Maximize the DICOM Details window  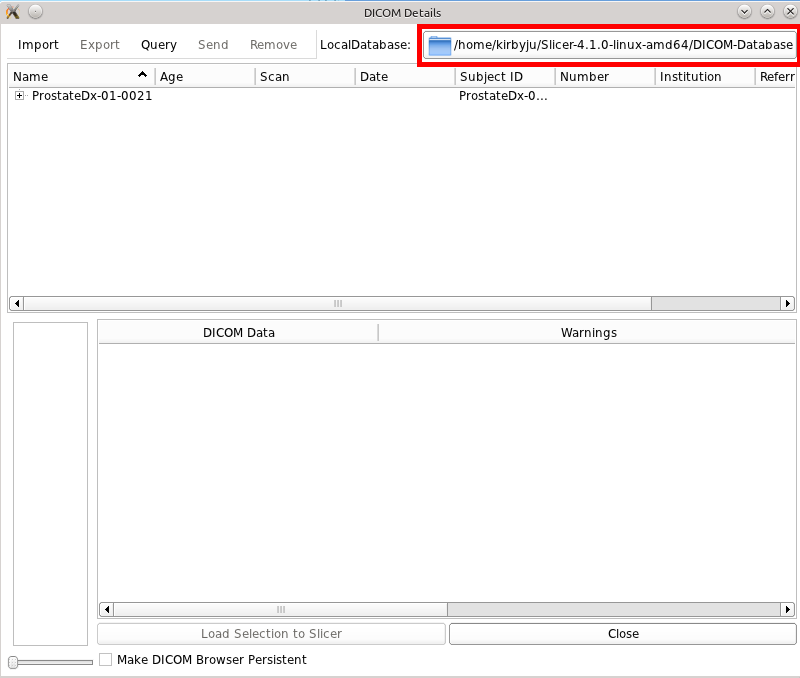767,12
